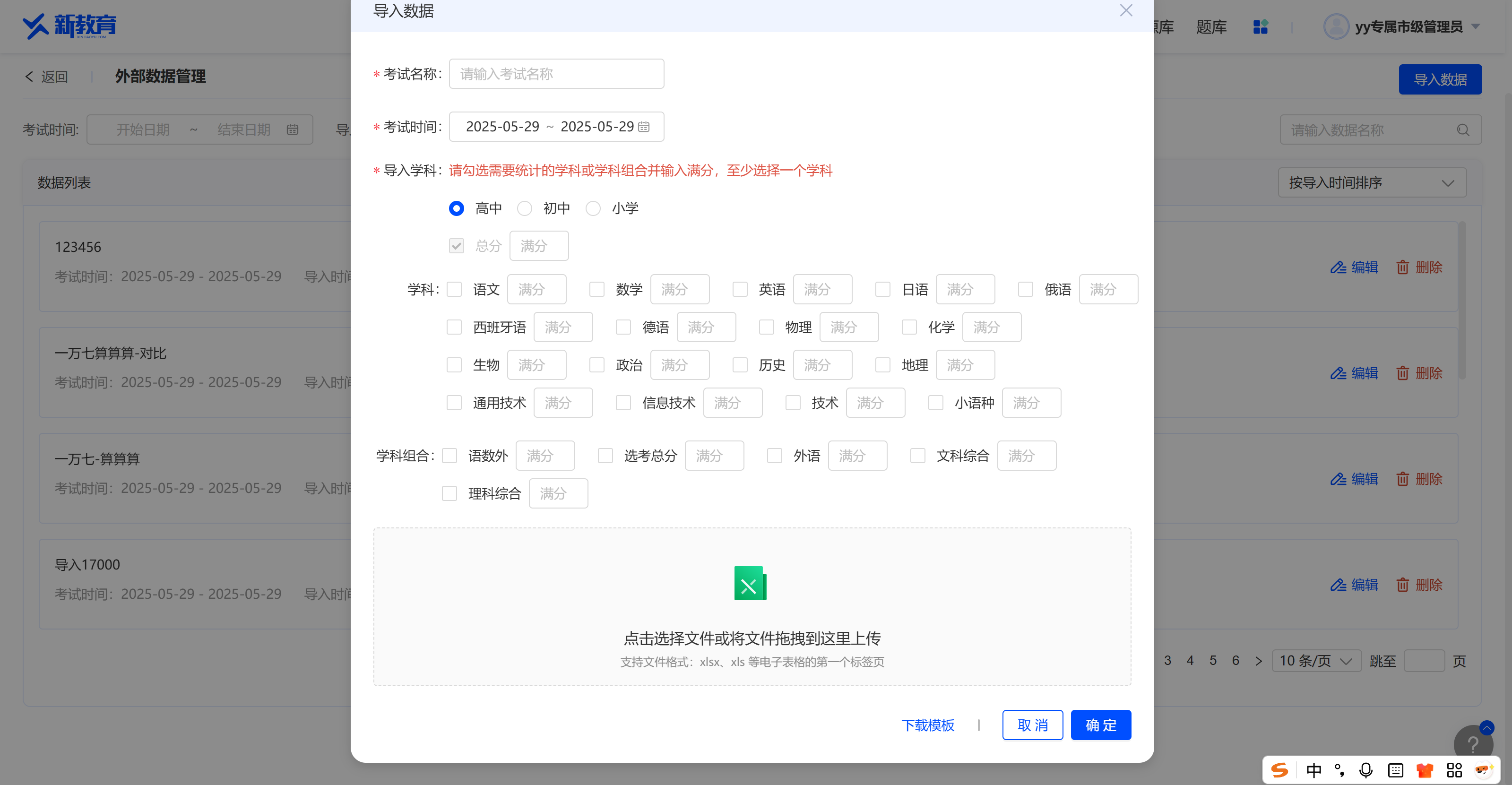Click the user avatar icon next to yy专属市级管理员
1512x785 pixels.
coord(1336,27)
